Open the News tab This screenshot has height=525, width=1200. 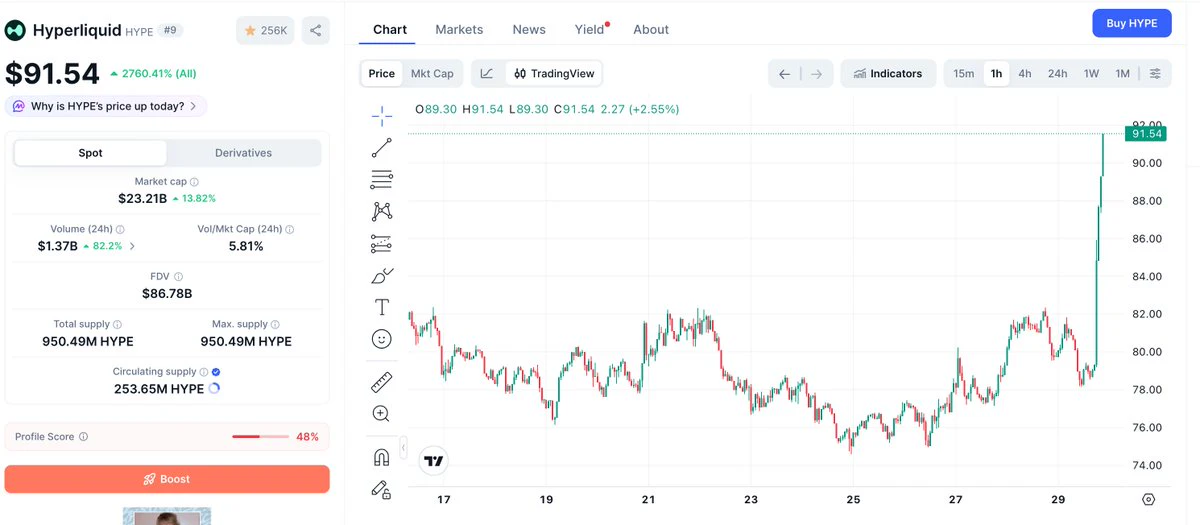coord(529,29)
